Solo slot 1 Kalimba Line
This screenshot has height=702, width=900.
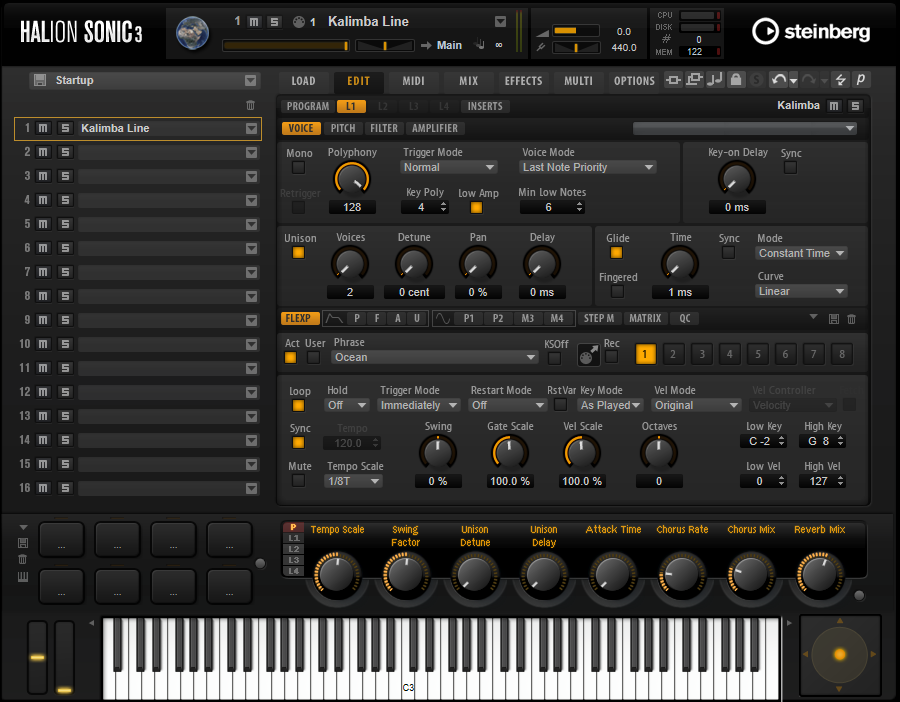(65, 128)
